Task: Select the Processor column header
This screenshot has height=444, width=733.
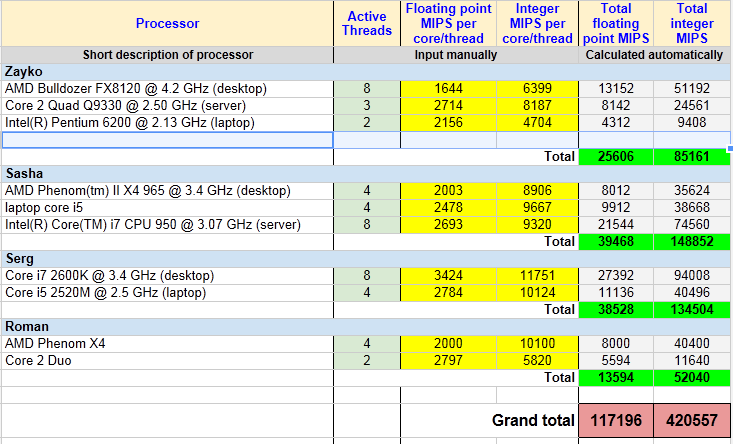Action: [x=167, y=23]
